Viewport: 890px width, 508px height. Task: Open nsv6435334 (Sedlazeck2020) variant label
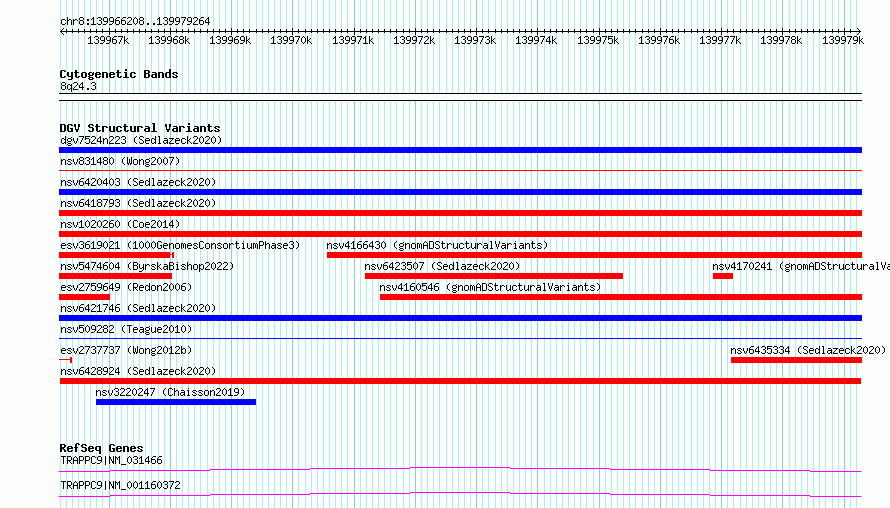click(808, 350)
